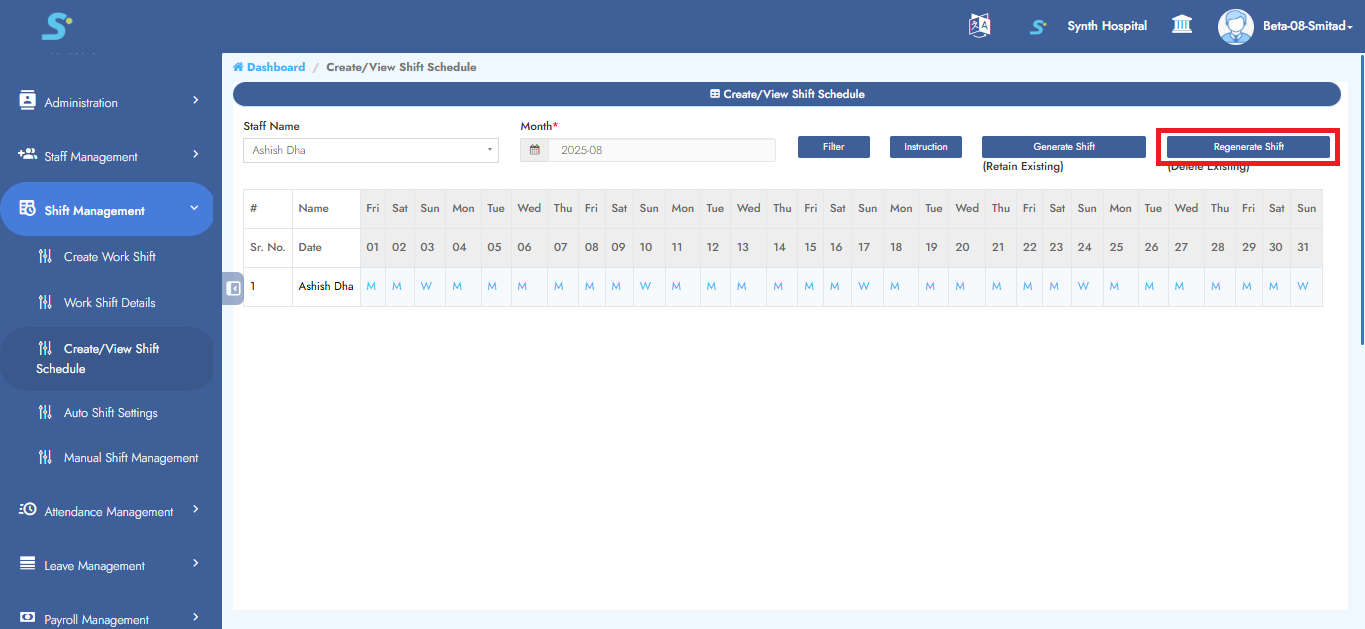Click the Month input field showing 2025-08
1365x629 pixels.
[x=660, y=150]
